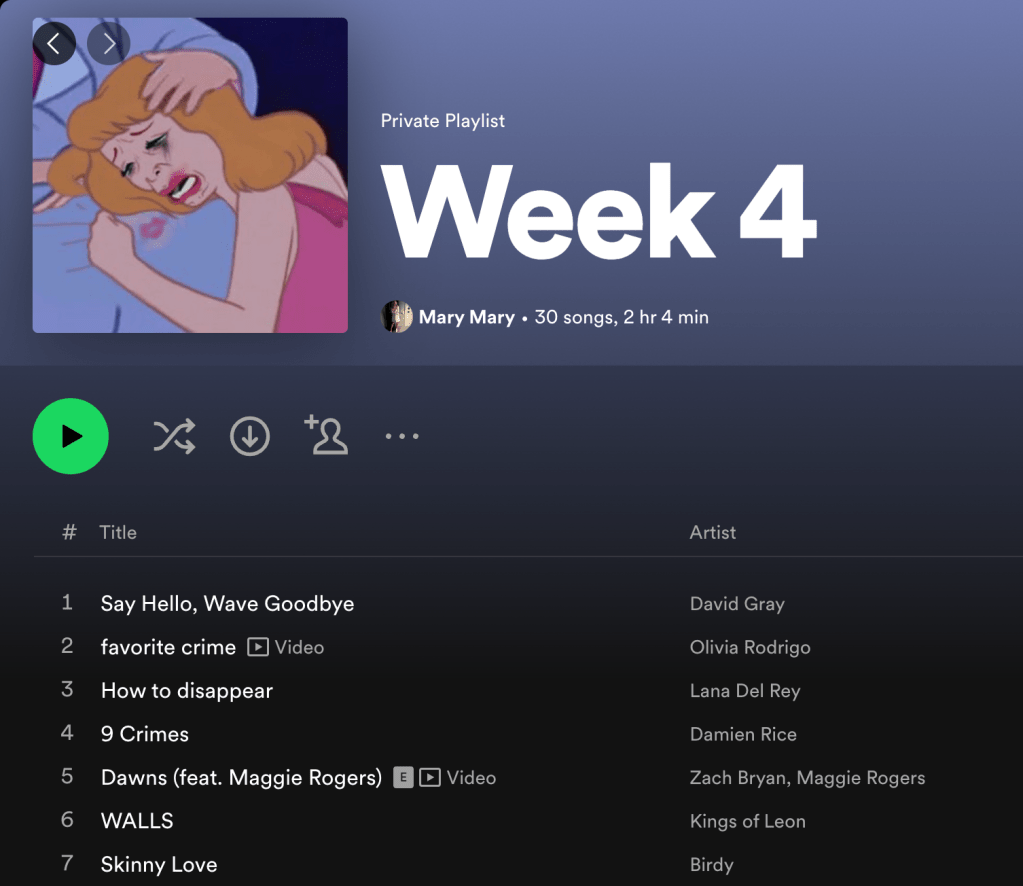Click the Video icon beside favorite crime

[x=258, y=647]
